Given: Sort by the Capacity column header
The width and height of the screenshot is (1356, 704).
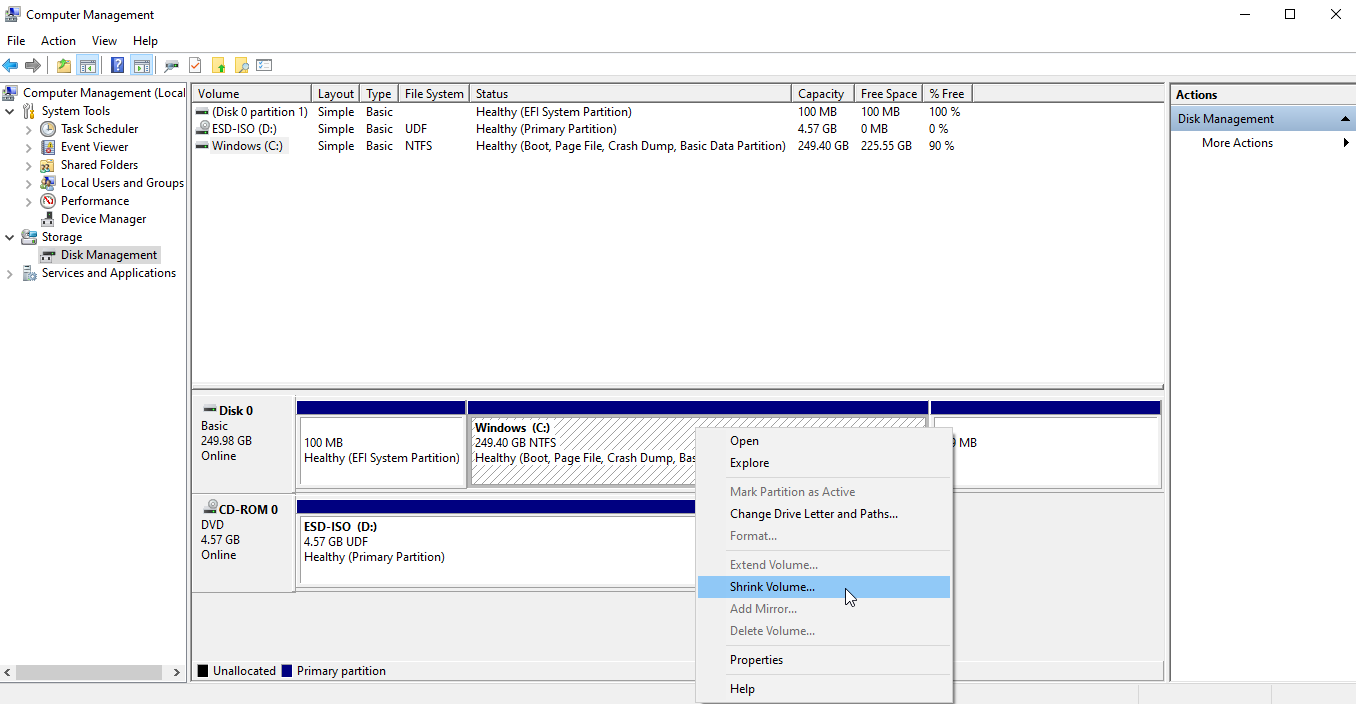Looking at the screenshot, I should tap(823, 94).
